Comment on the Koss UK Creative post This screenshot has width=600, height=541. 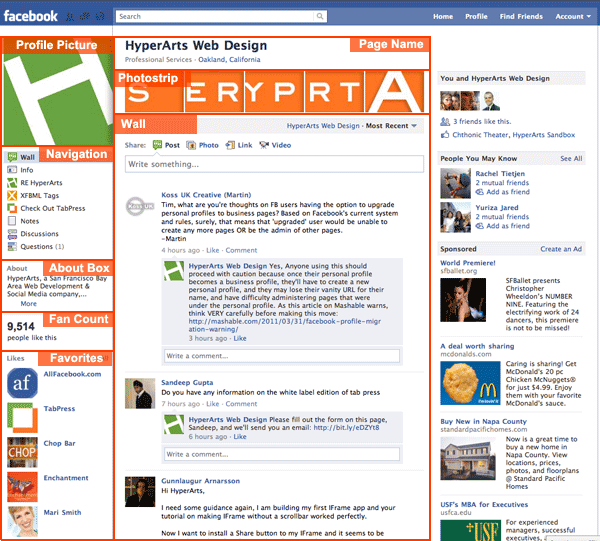pyautogui.click(x=241, y=250)
